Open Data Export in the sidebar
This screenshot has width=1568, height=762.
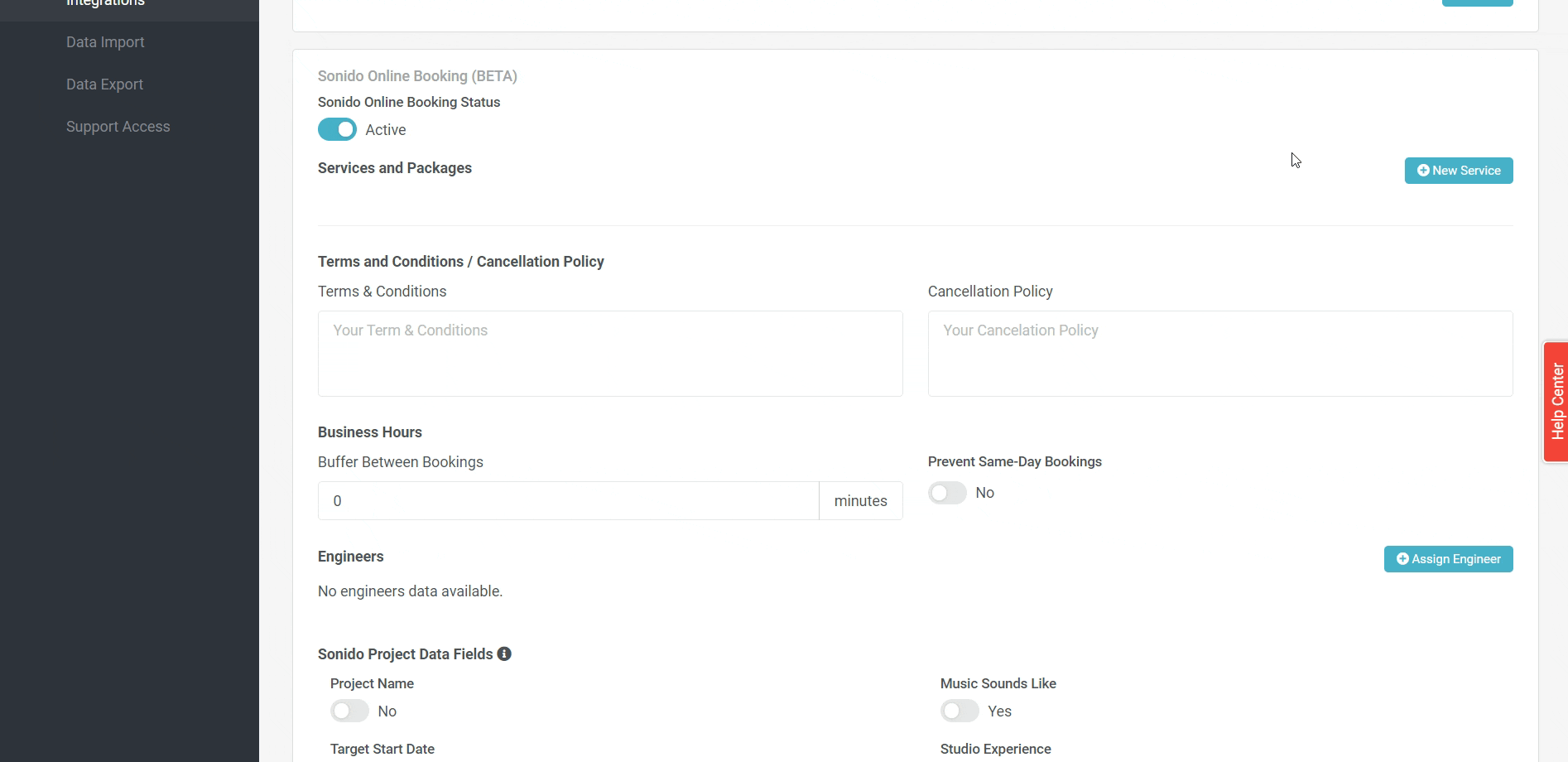[104, 84]
